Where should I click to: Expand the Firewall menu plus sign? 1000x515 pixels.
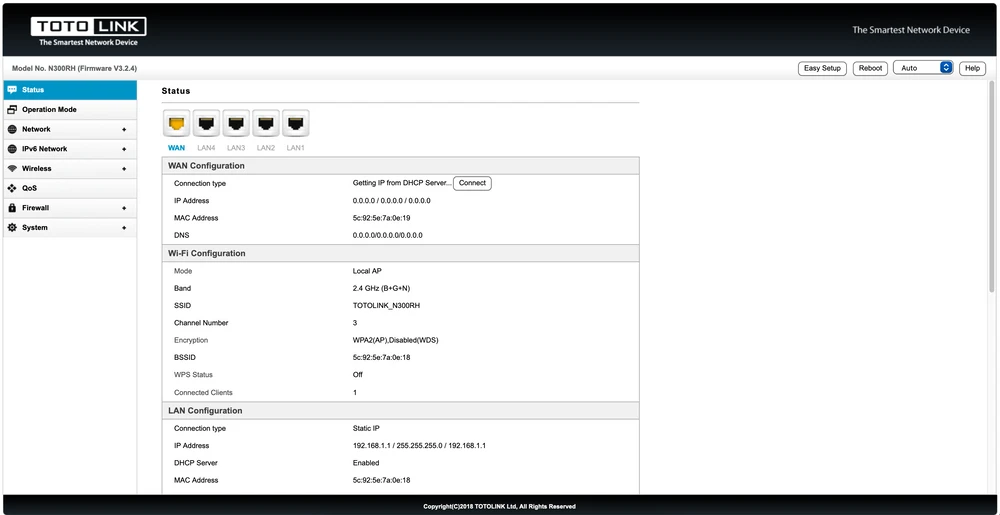pos(124,208)
